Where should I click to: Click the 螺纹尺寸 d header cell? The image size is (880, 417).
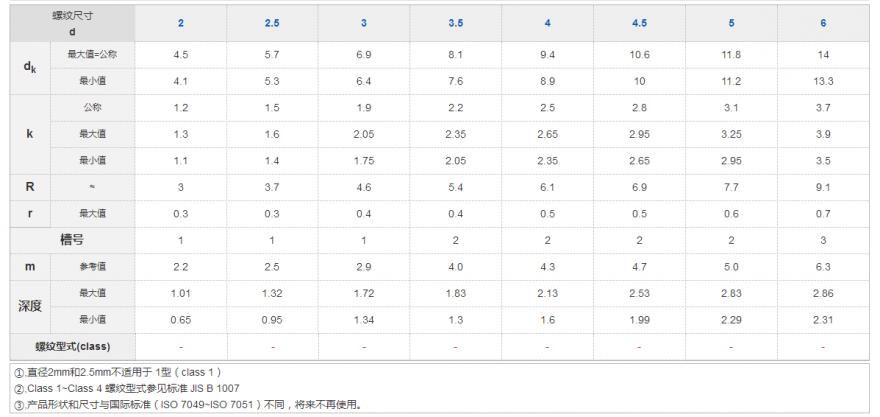click(71, 22)
